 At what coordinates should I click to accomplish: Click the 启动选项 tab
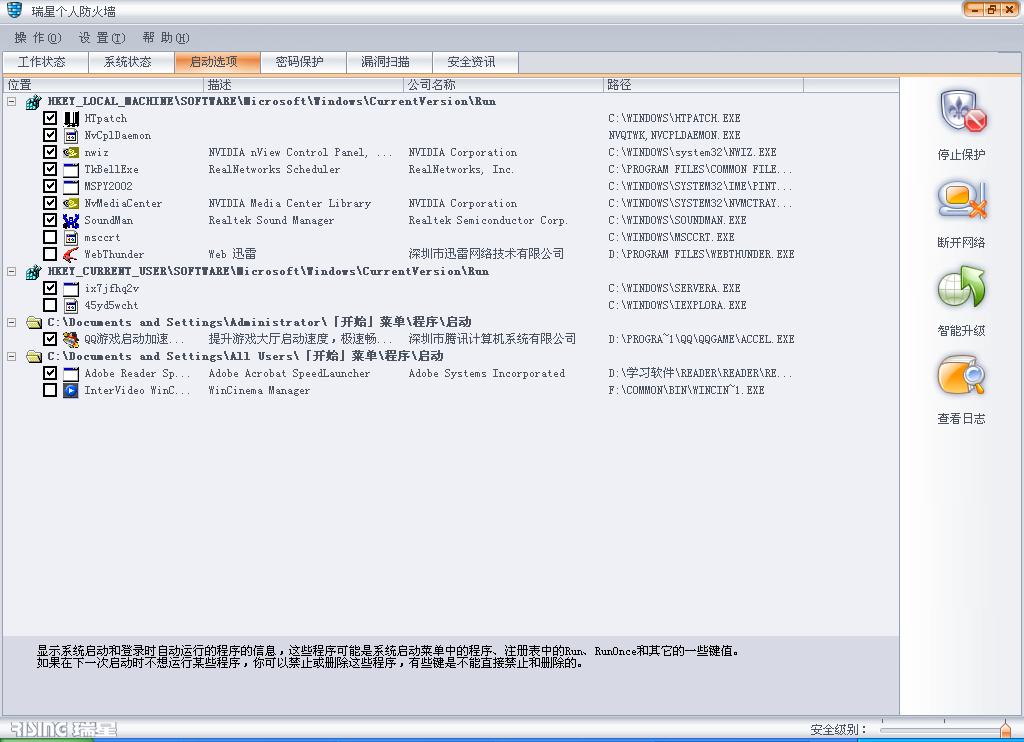217,62
